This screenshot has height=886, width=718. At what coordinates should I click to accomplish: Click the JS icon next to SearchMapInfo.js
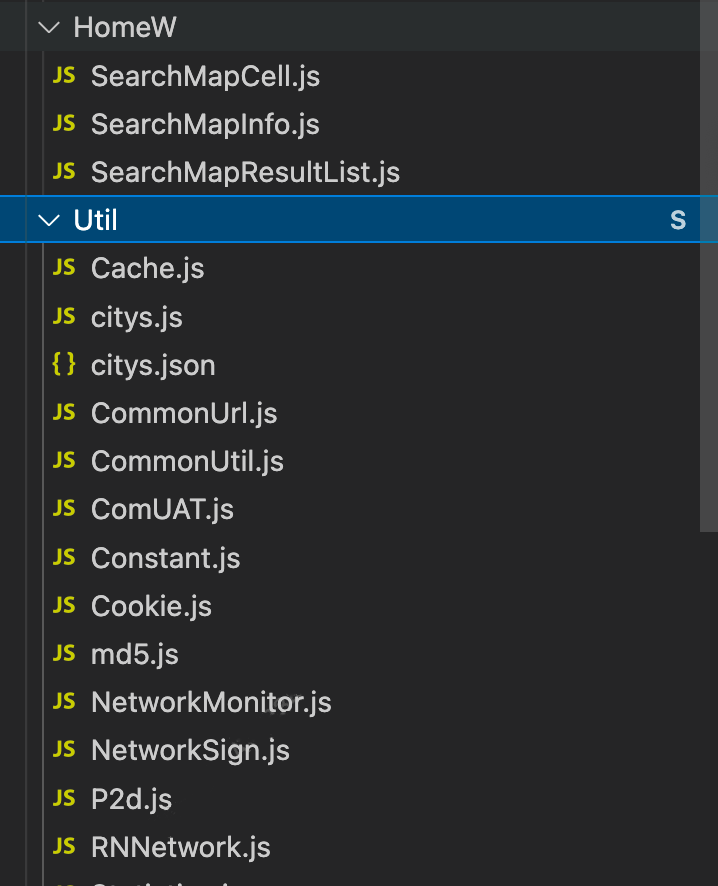click(x=64, y=123)
